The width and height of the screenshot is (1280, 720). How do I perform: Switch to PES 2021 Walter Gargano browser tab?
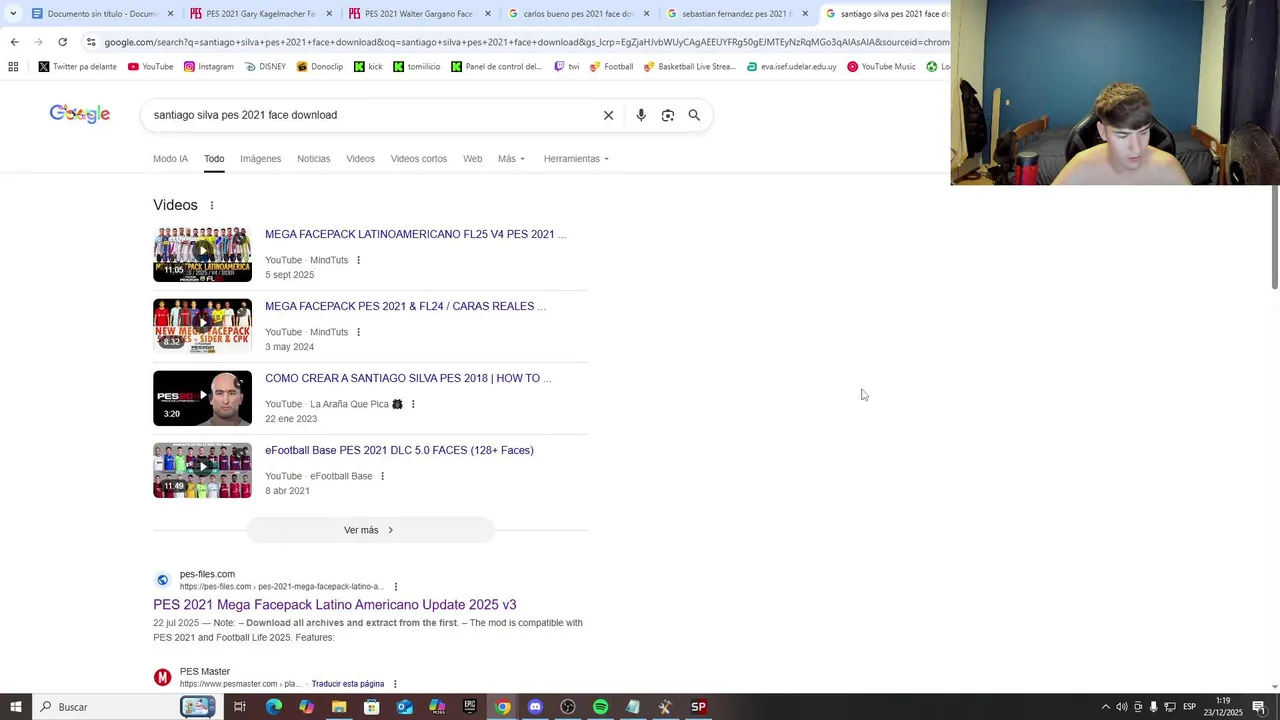point(418,14)
